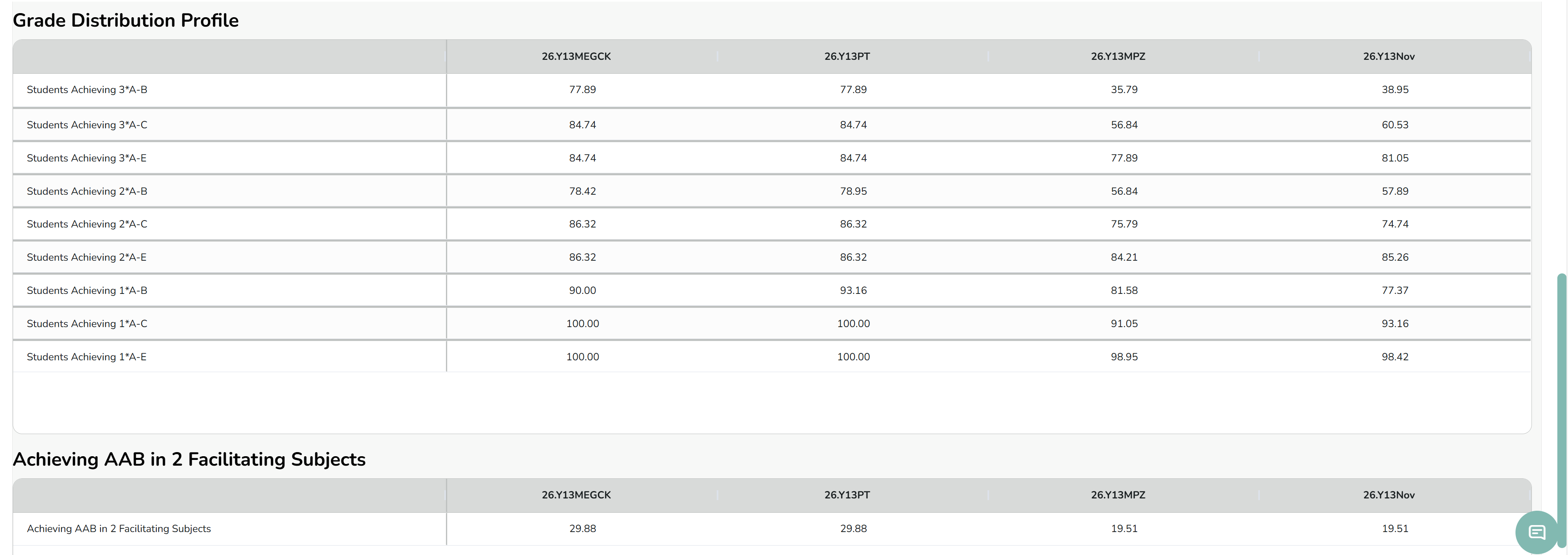Select Students Achieving 1*A-C row

(x=87, y=324)
